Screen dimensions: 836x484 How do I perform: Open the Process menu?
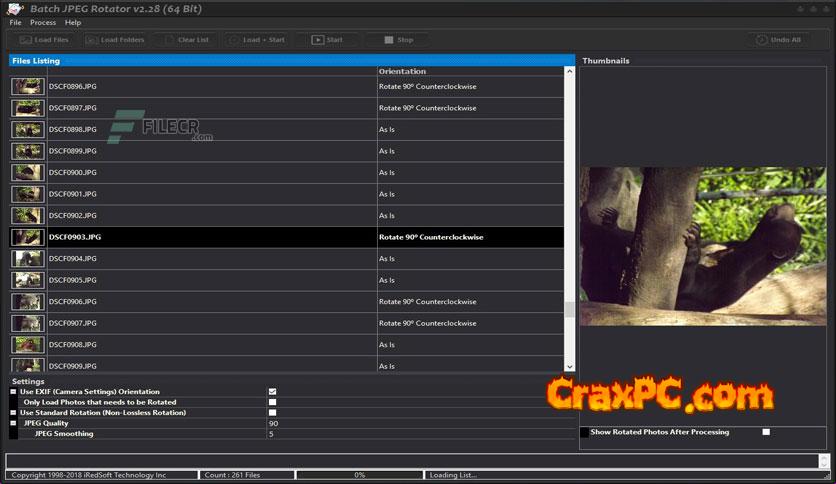click(x=42, y=22)
